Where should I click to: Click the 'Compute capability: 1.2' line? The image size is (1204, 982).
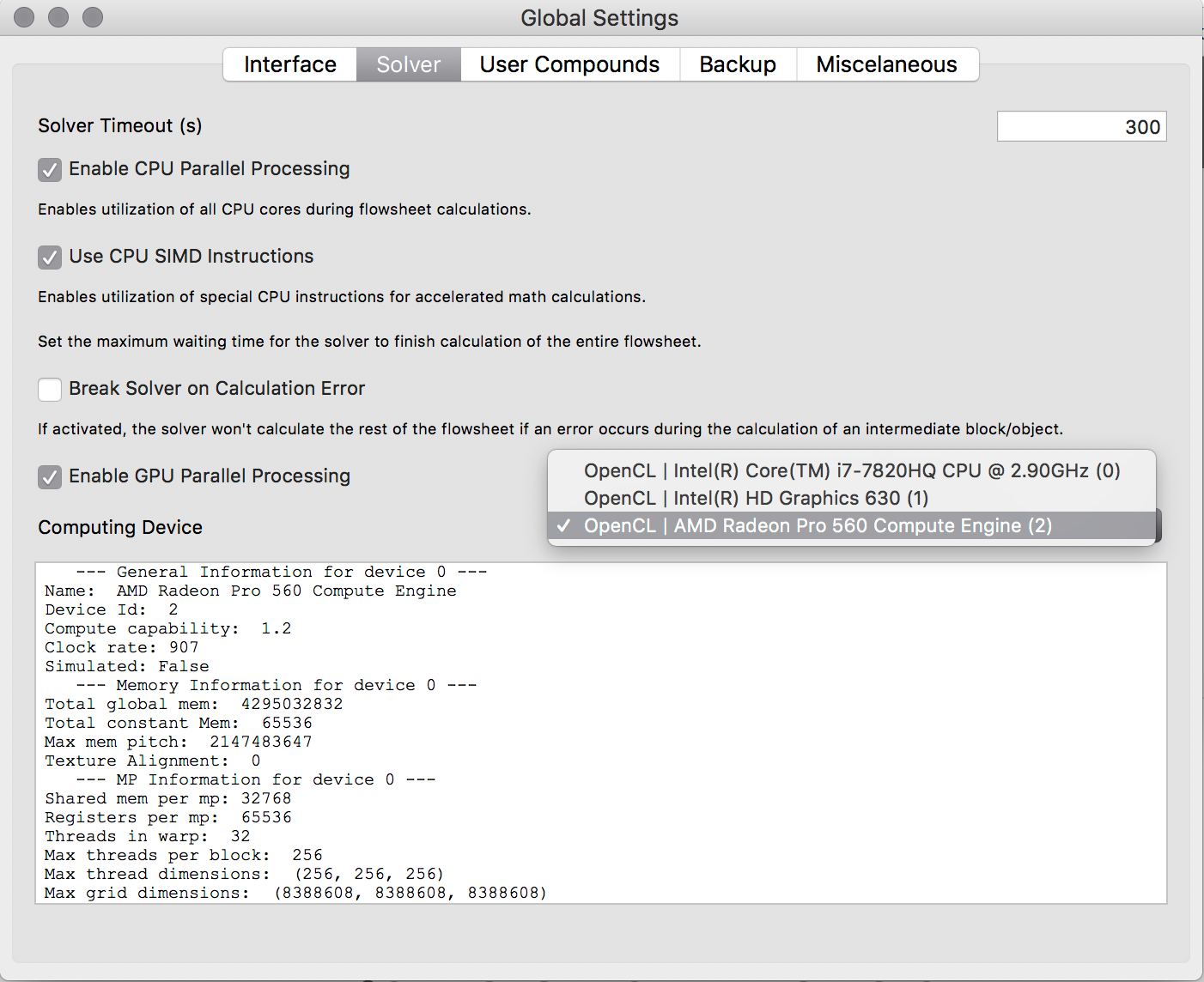click(168, 628)
